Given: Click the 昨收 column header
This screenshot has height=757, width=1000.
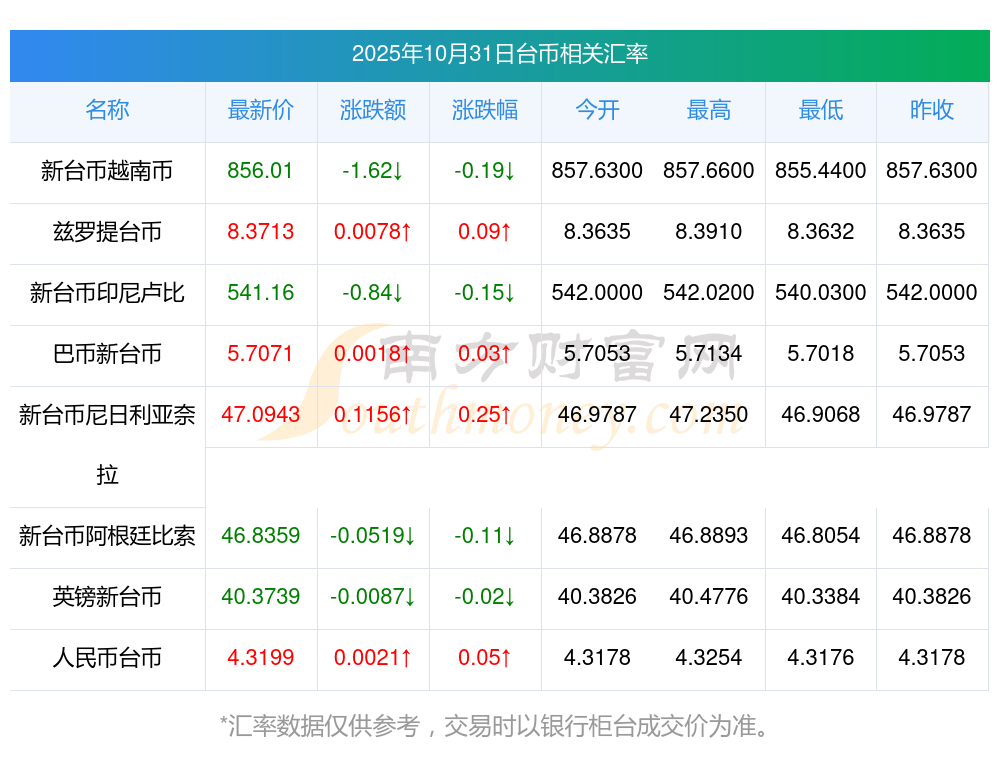Looking at the screenshot, I should (x=931, y=110).
